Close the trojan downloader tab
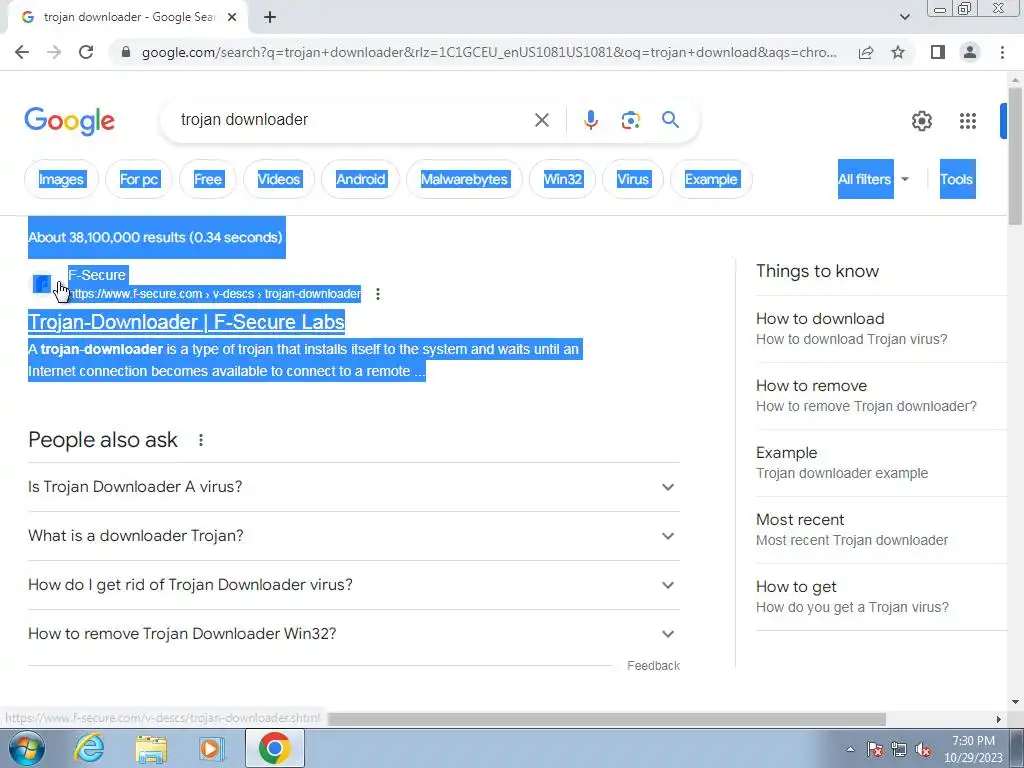1024x768 pixels. click(232, 18)
